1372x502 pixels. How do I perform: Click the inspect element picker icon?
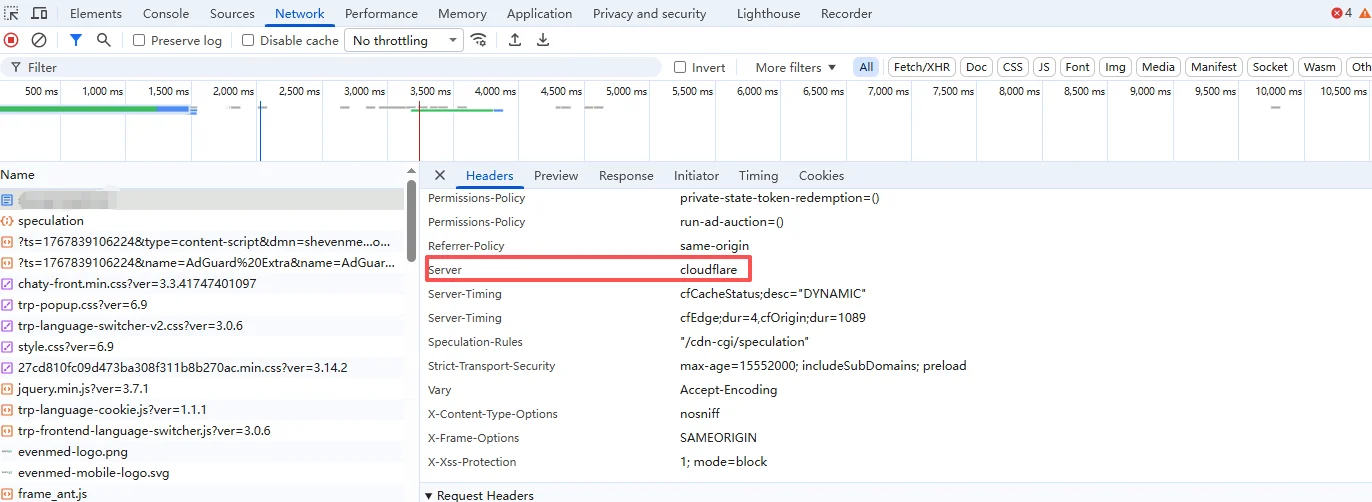point(12,14)
